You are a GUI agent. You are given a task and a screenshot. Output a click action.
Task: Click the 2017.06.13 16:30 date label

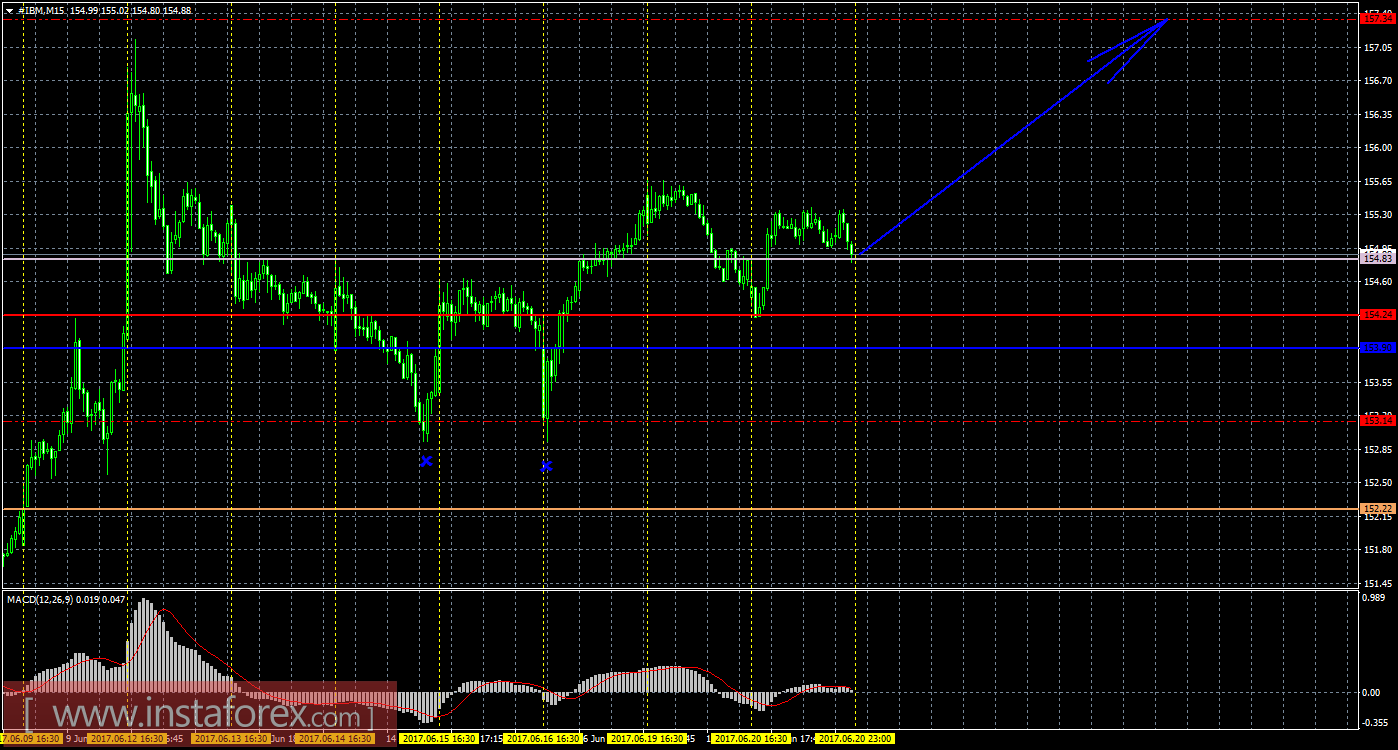(x=231, y=739)
